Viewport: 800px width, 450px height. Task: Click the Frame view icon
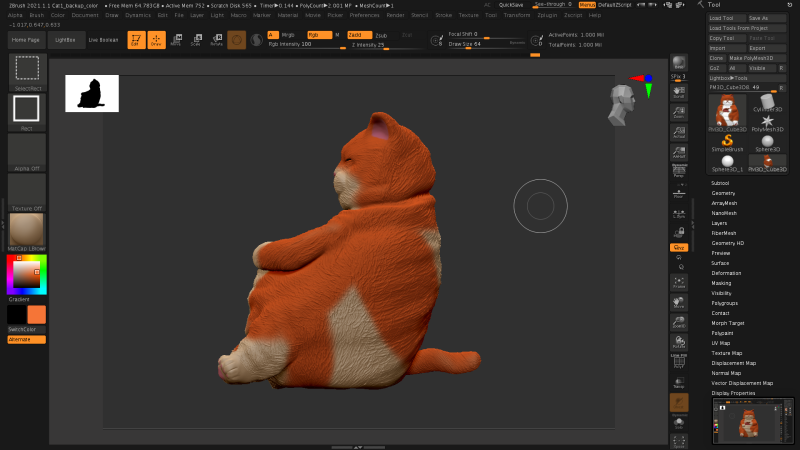679,283
